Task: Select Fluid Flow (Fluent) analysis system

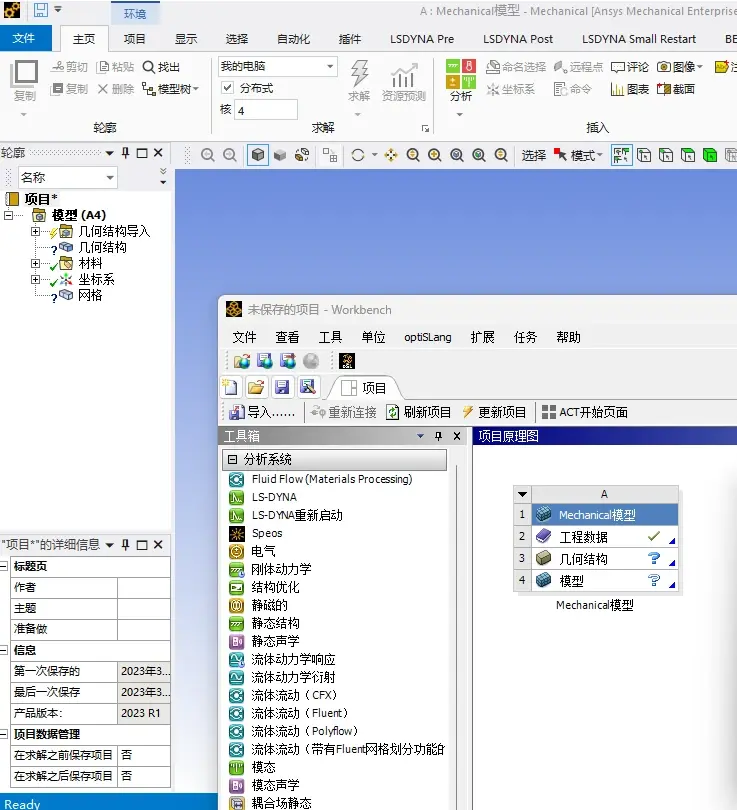Action: pos(300,713)
